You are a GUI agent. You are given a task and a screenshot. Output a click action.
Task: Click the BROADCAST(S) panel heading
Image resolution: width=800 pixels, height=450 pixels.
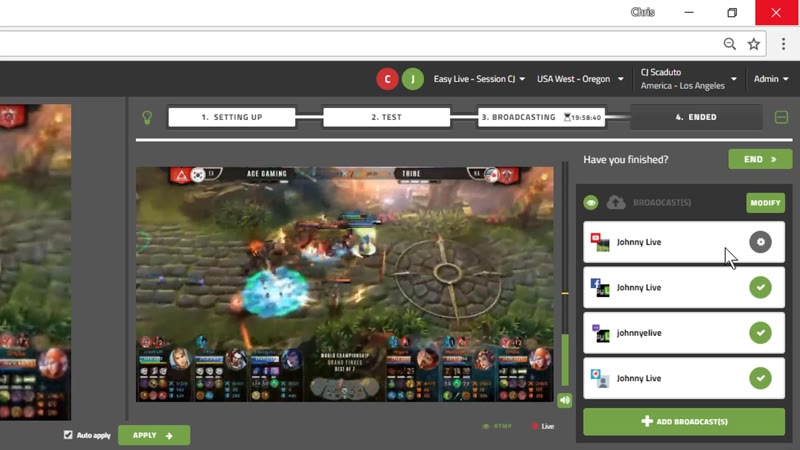(662, 203)
